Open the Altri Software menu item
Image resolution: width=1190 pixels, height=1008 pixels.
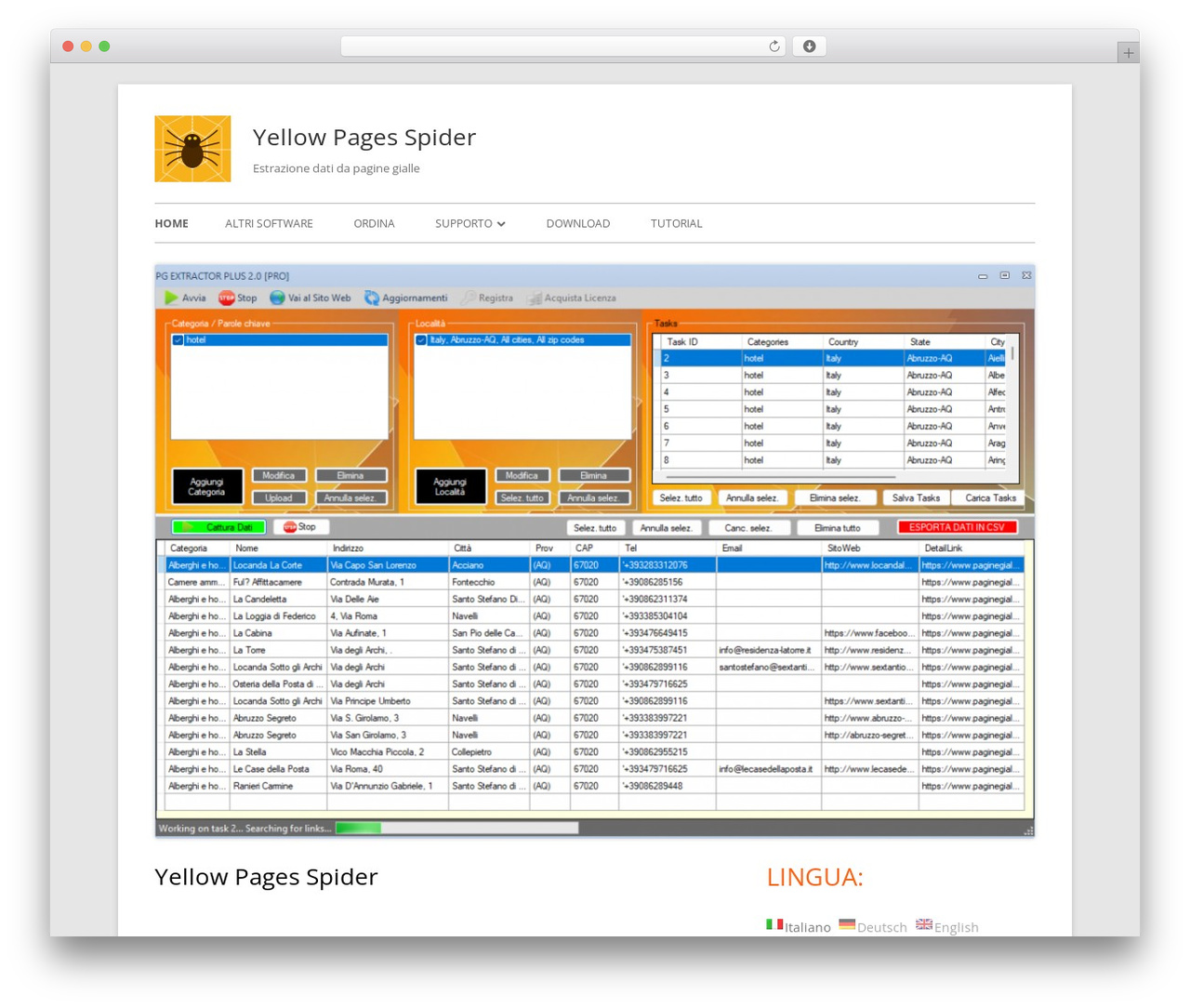click(x=269, y=223)
